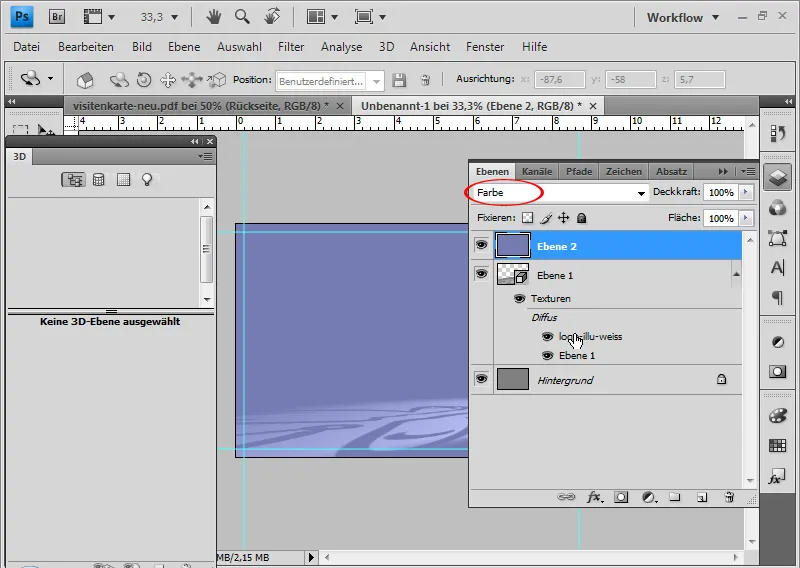Open Deckkraft slider arrow

(x=746, y=192)
